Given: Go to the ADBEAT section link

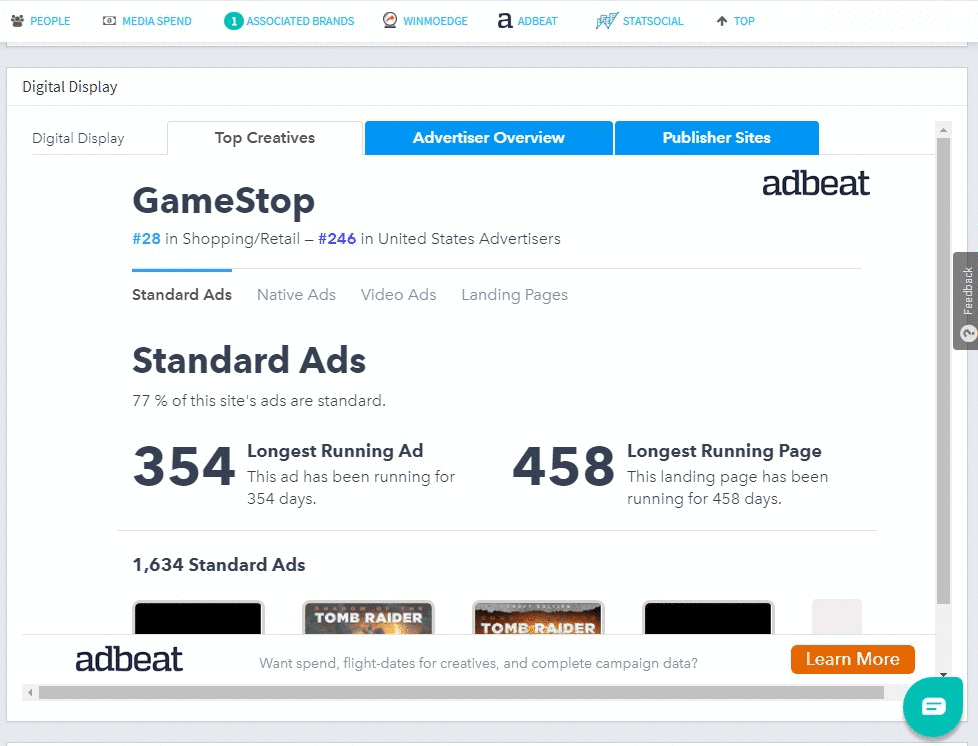Looking at the screenshot, I should click(x=537, y=21).
